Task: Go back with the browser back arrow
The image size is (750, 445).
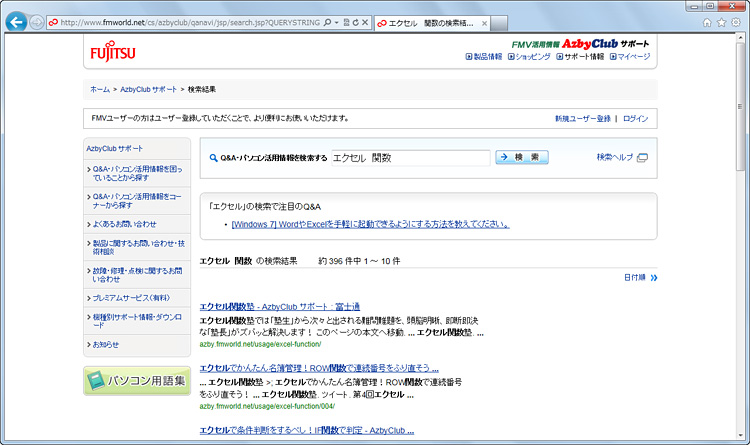Action: tap(16, 22)
